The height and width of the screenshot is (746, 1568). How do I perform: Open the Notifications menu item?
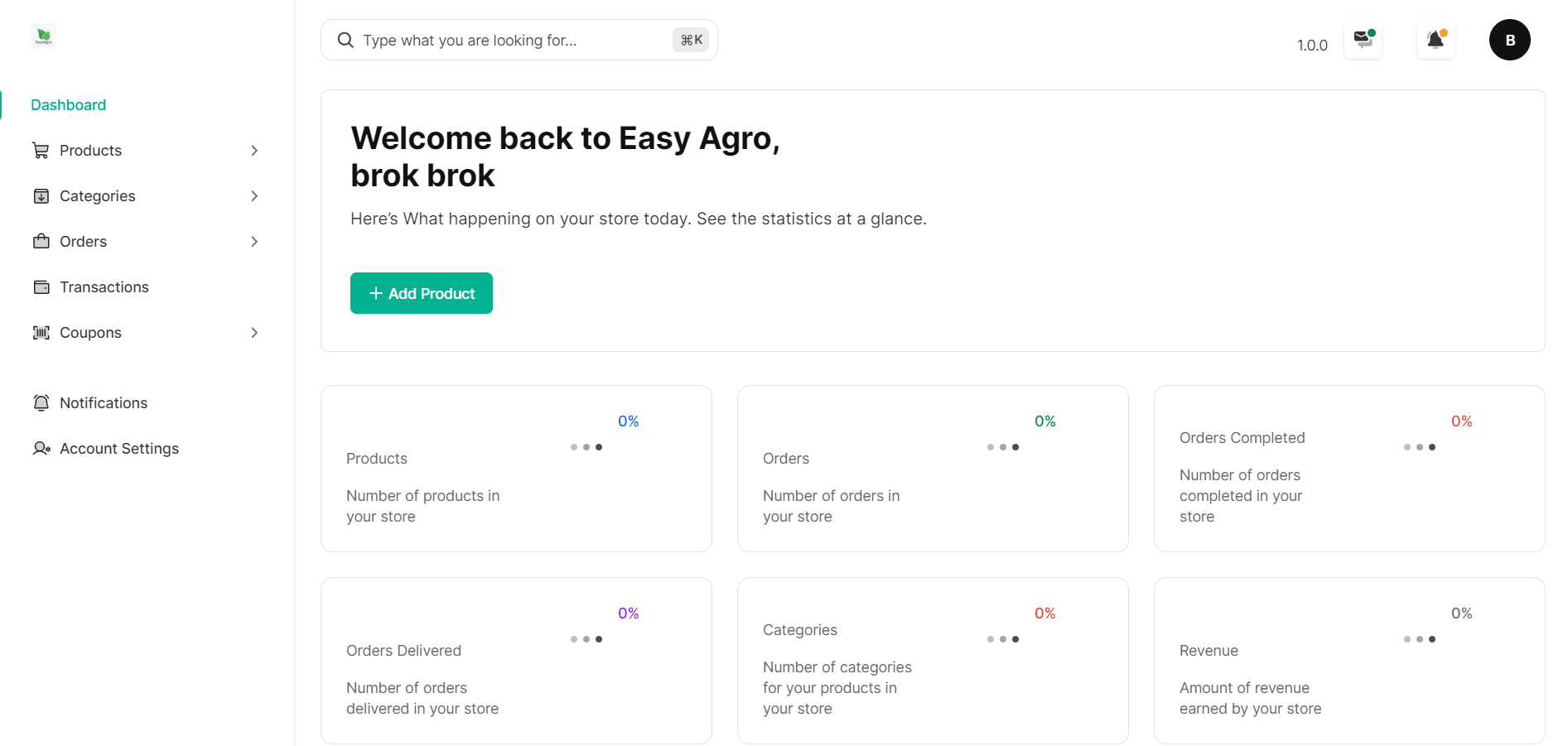coord(104,403)
